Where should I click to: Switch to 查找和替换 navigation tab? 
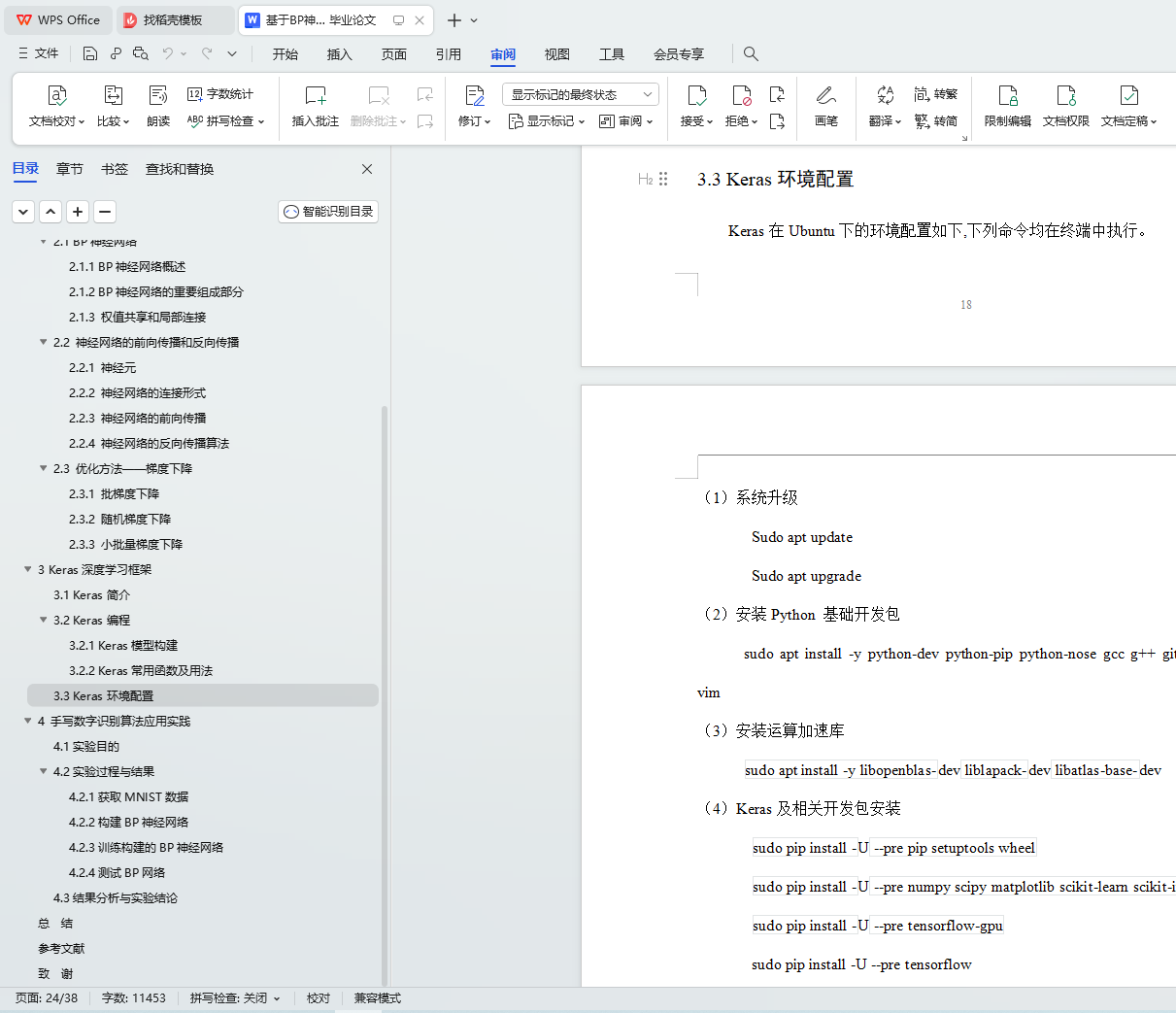[x=180, y=169]
